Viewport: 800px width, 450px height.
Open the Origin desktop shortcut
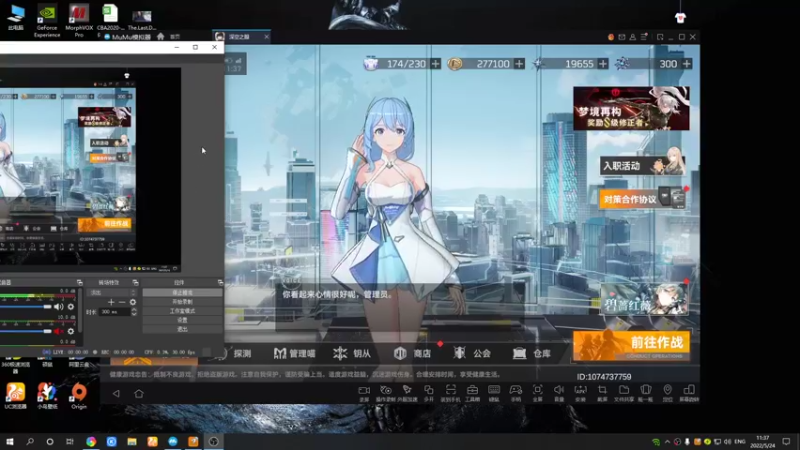[x=79, y=395]
